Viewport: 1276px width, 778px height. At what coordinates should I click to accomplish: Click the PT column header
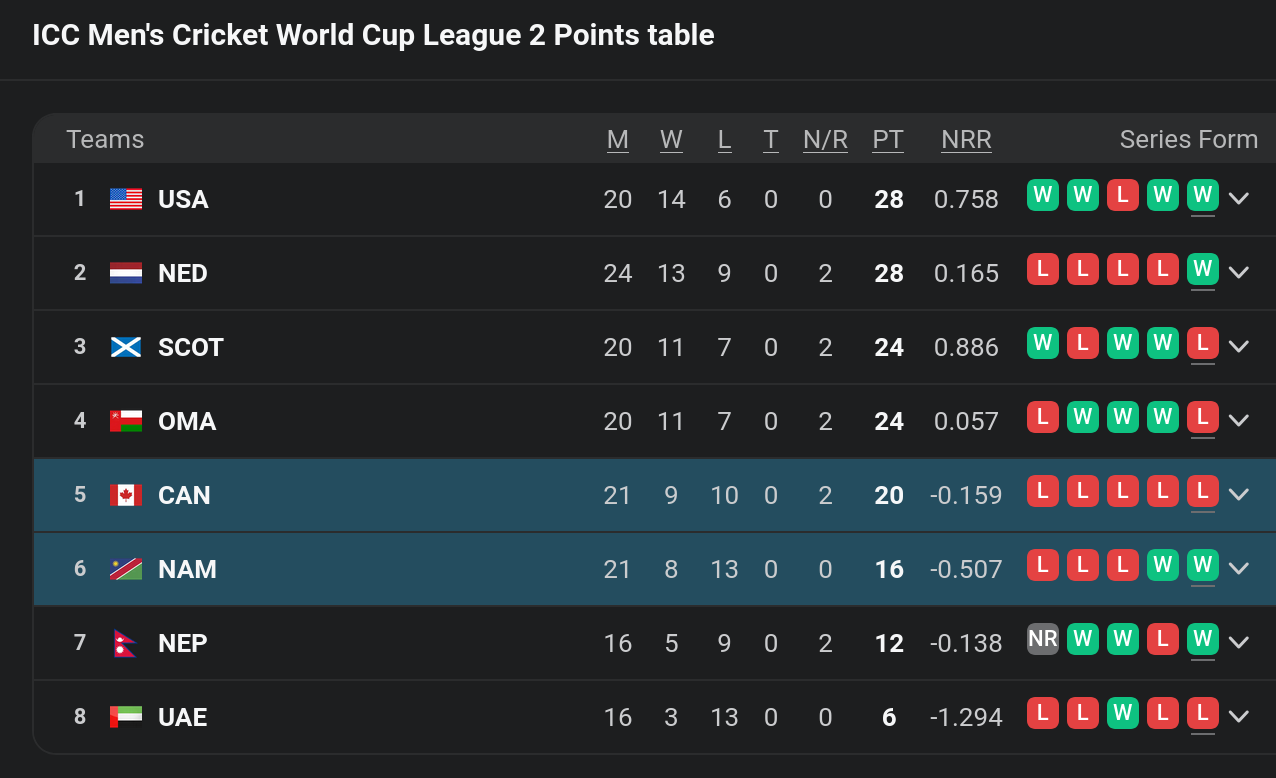(888, 140)
